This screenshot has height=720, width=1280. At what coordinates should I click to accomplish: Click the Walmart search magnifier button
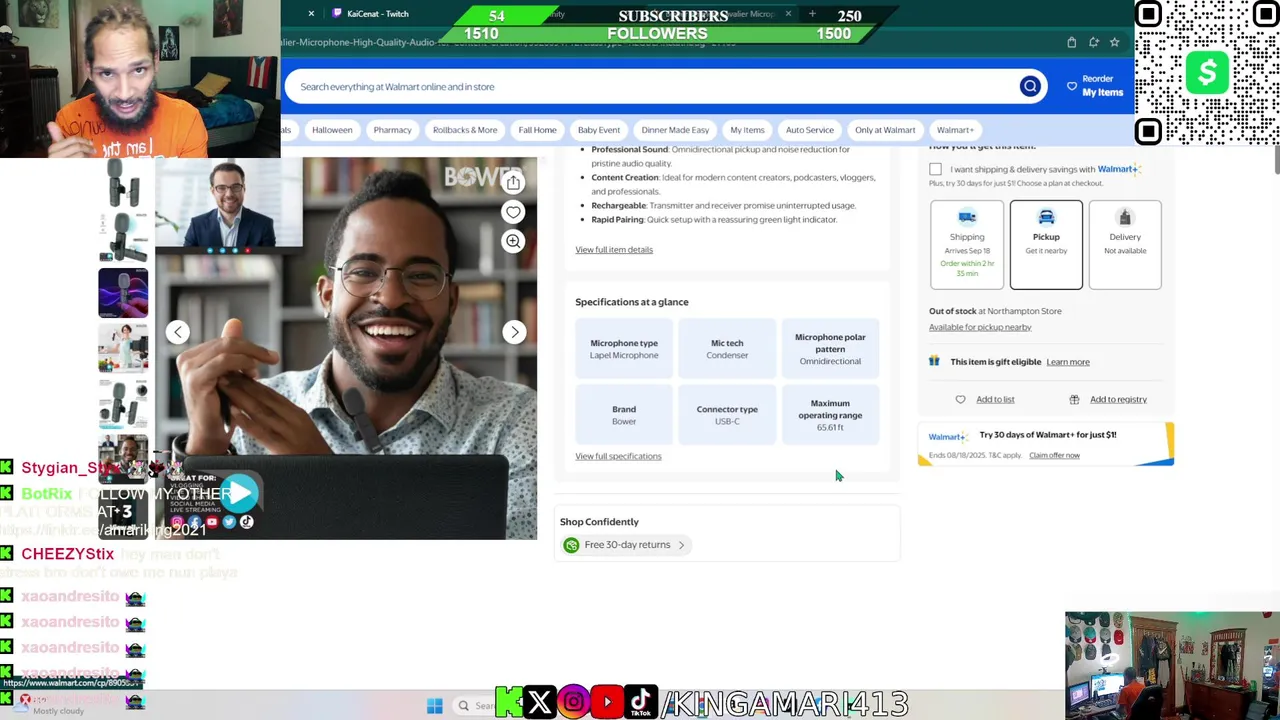[x=1030, y=87]
